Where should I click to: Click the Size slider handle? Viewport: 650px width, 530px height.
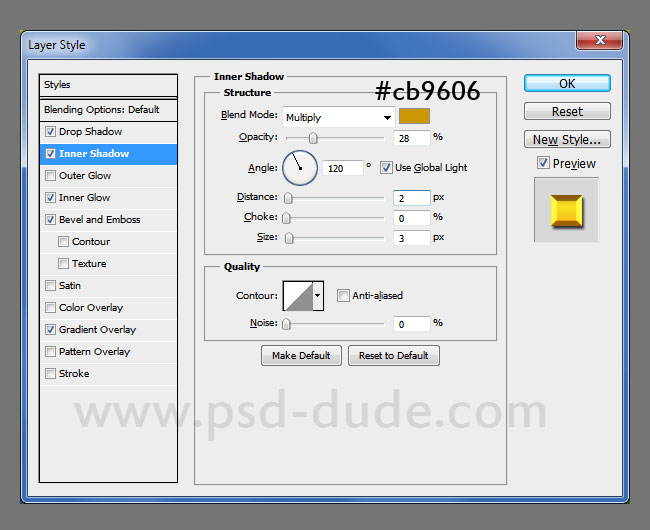coord(289,238)
